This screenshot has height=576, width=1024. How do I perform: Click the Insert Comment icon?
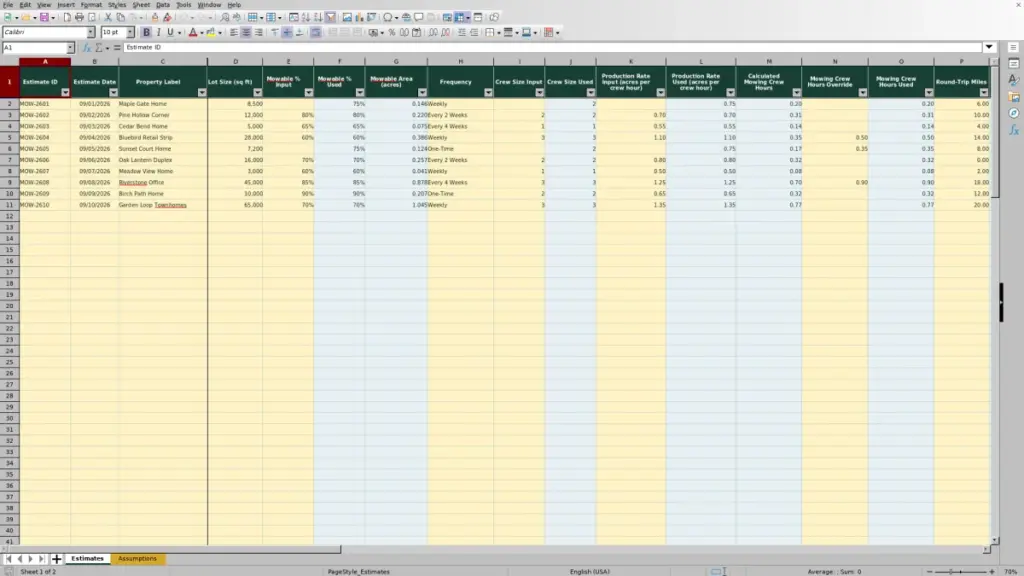[x=419, y=17]
